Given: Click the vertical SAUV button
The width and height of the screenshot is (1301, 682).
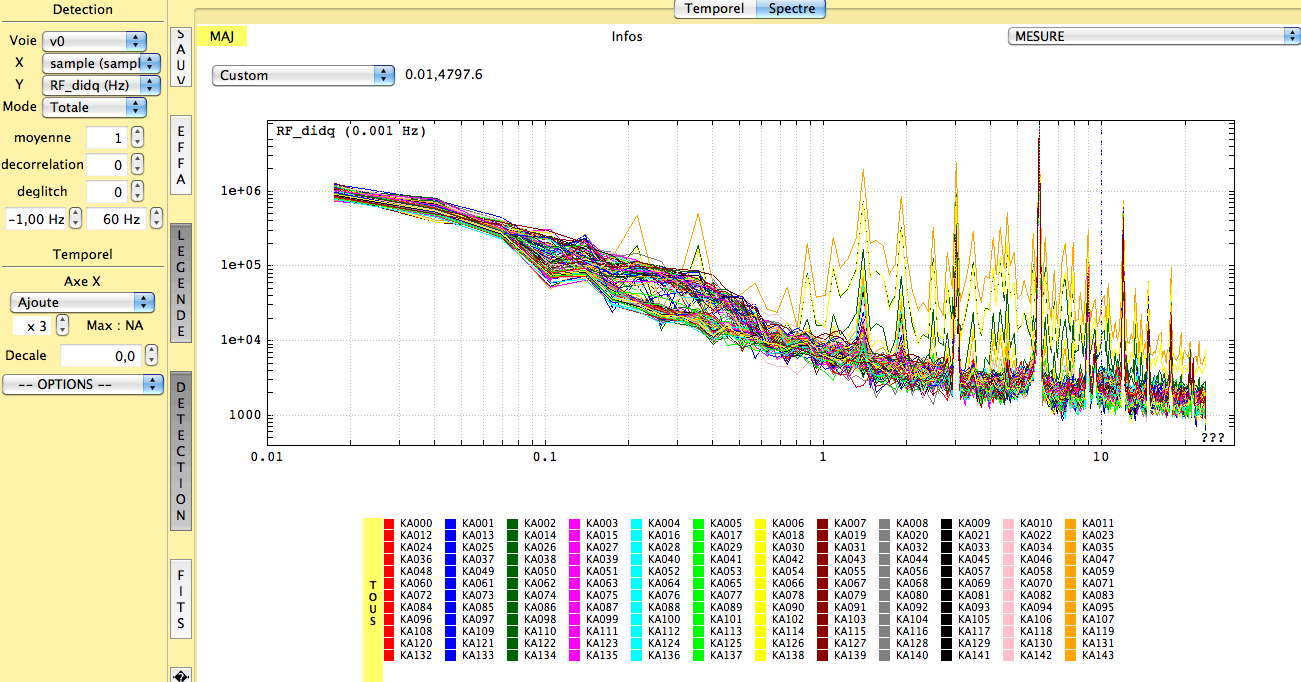Looking at the screenshot, I should 181,57.
